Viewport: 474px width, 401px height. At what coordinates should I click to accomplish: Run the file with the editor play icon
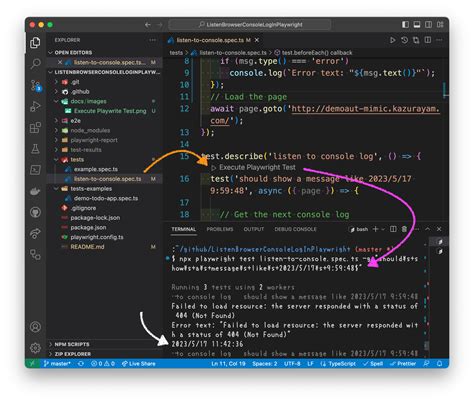pyautogui.click(x=393, y=40)
